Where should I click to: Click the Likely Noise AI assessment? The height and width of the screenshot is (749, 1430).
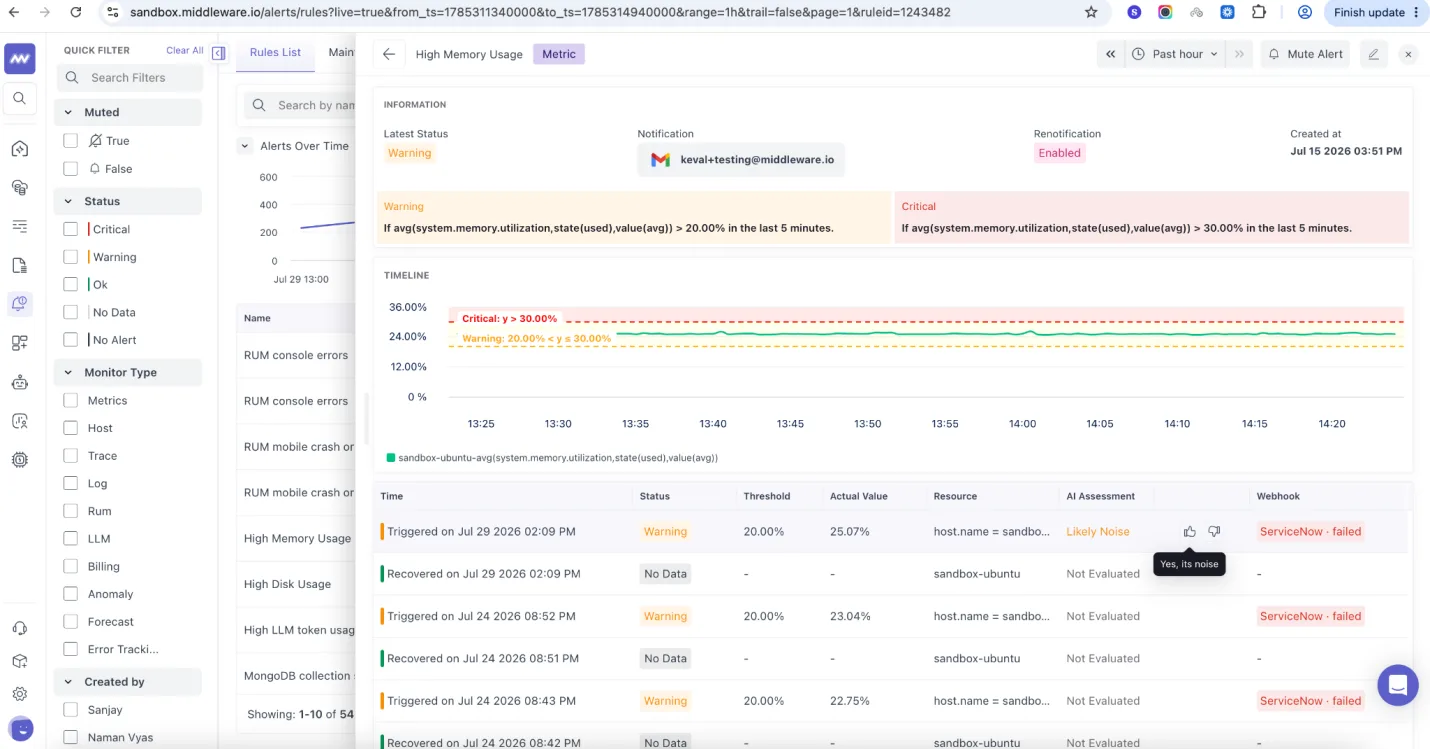(x=1098, y=532)
